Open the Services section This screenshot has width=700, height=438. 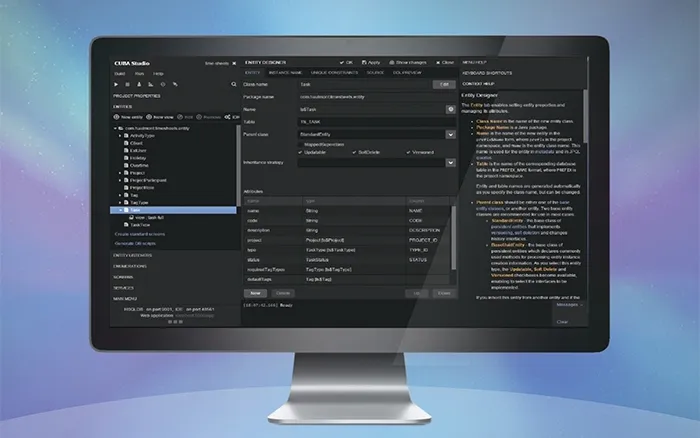click(123, 288)
